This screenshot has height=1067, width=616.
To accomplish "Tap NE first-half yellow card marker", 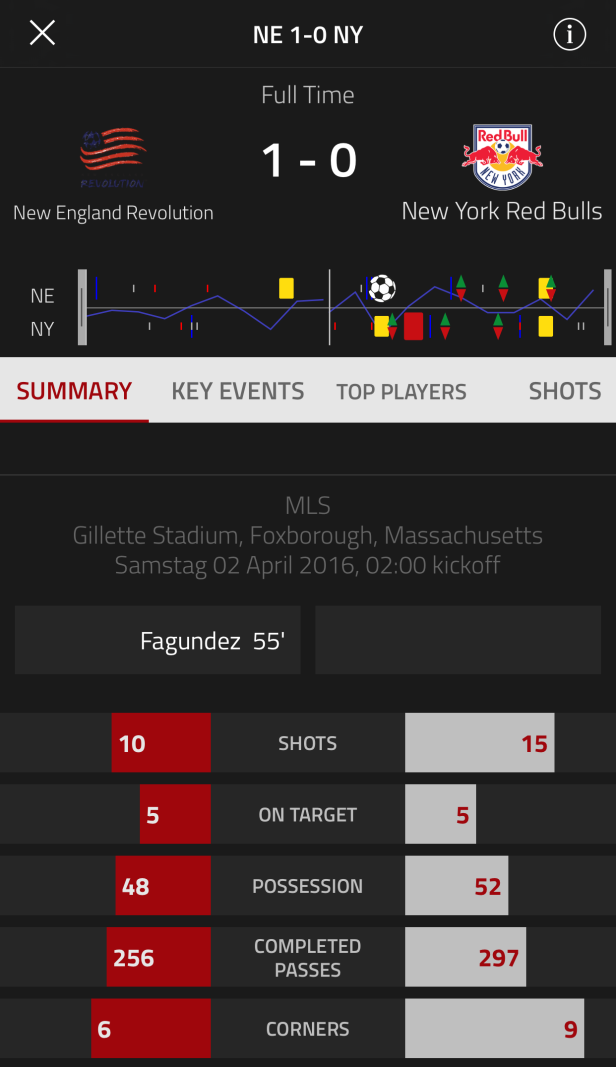I will (x=286, y=288).
